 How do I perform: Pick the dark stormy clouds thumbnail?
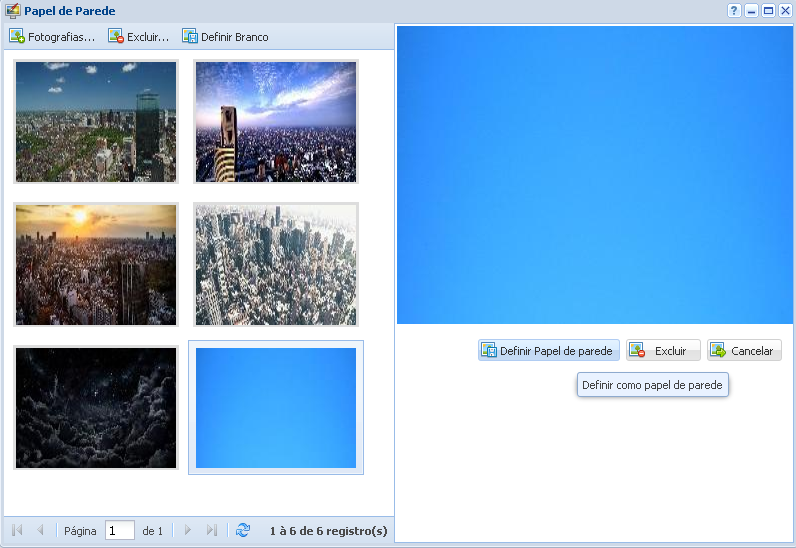click(96, 407)
